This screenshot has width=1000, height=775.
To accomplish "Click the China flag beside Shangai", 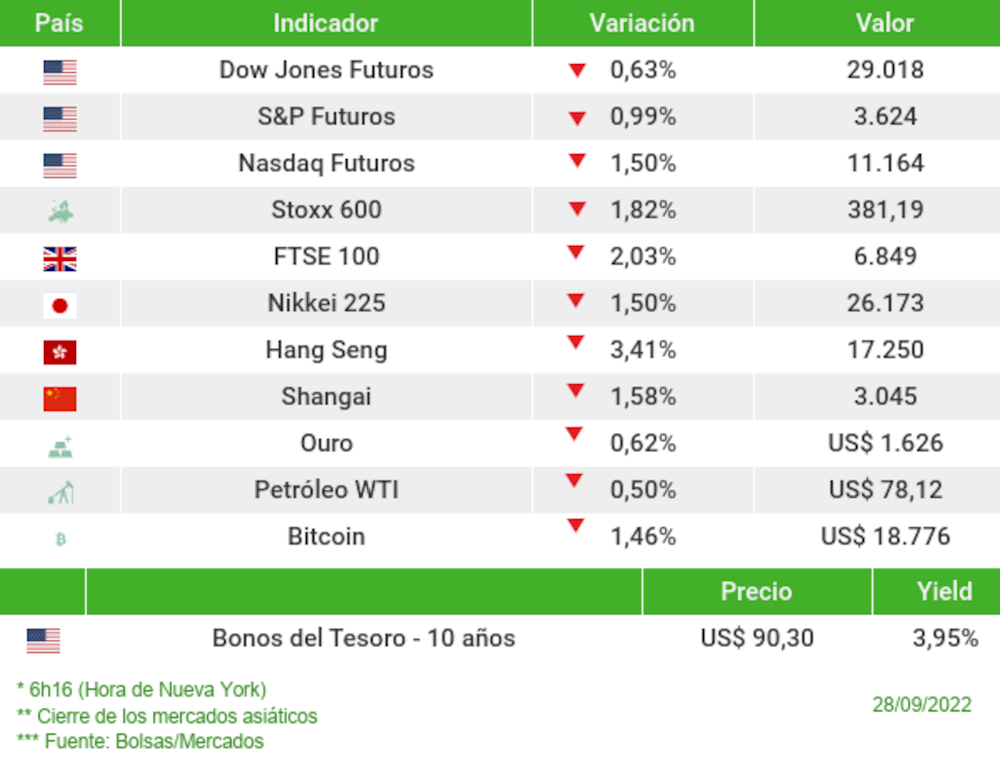I will [60, 399].
